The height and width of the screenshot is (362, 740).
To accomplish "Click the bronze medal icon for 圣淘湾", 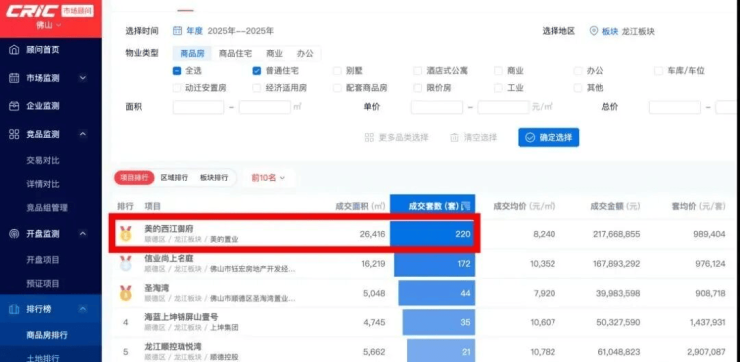I will (x=126, y=293).
